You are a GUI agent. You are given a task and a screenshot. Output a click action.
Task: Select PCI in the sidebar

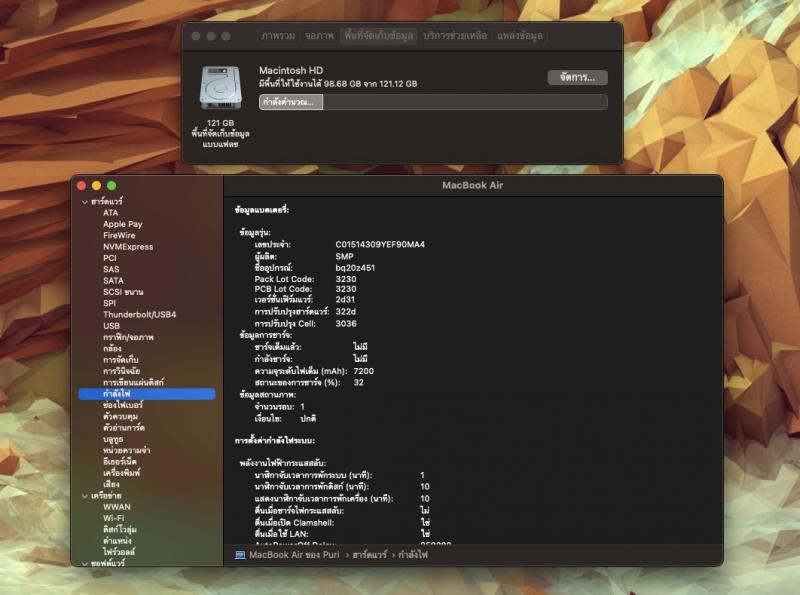[110, 258]
